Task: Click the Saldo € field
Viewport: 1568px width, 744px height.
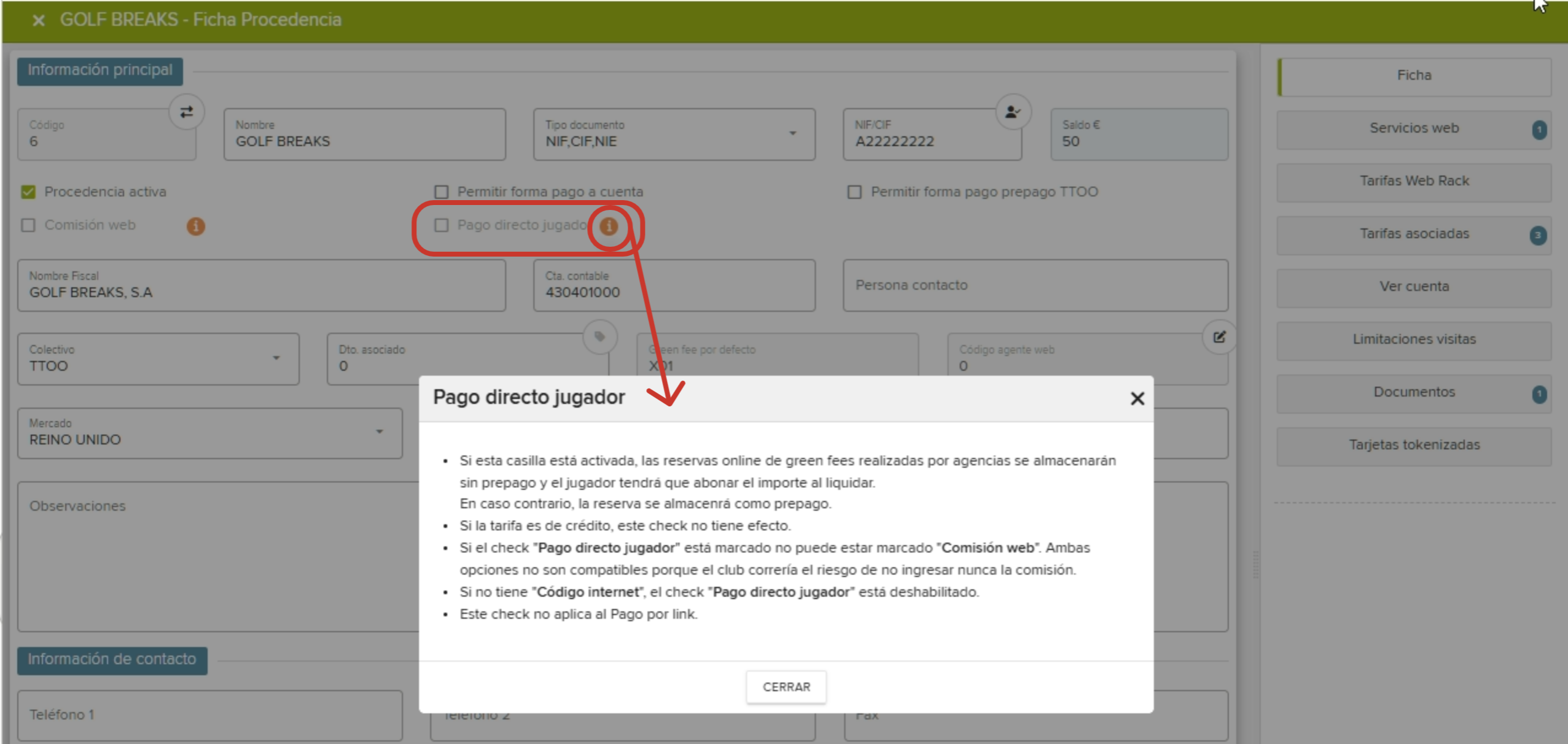Action: pos(1139,134)
